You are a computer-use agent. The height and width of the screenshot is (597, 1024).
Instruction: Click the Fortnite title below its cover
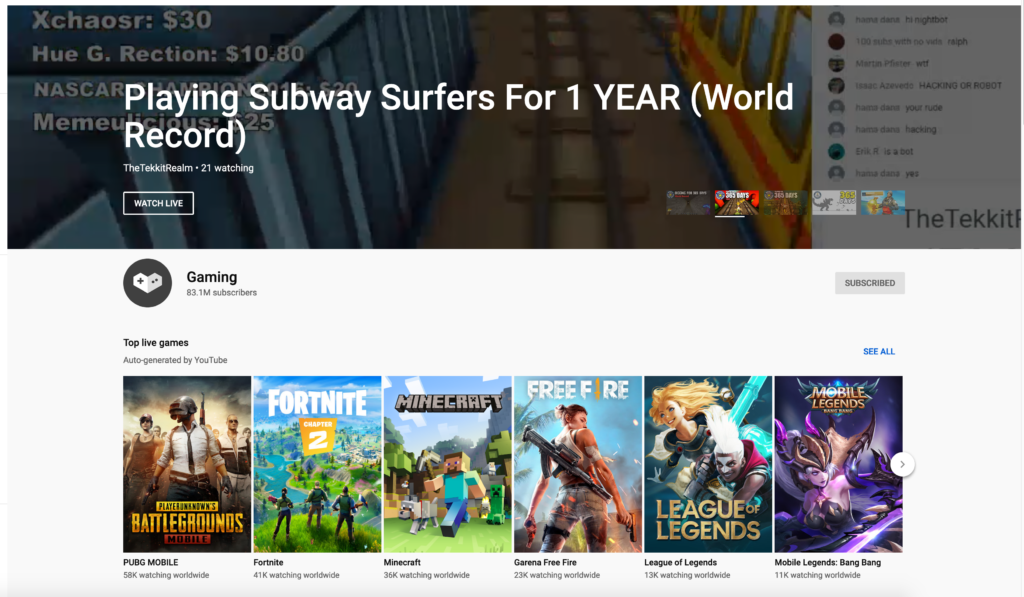point(268,562)
